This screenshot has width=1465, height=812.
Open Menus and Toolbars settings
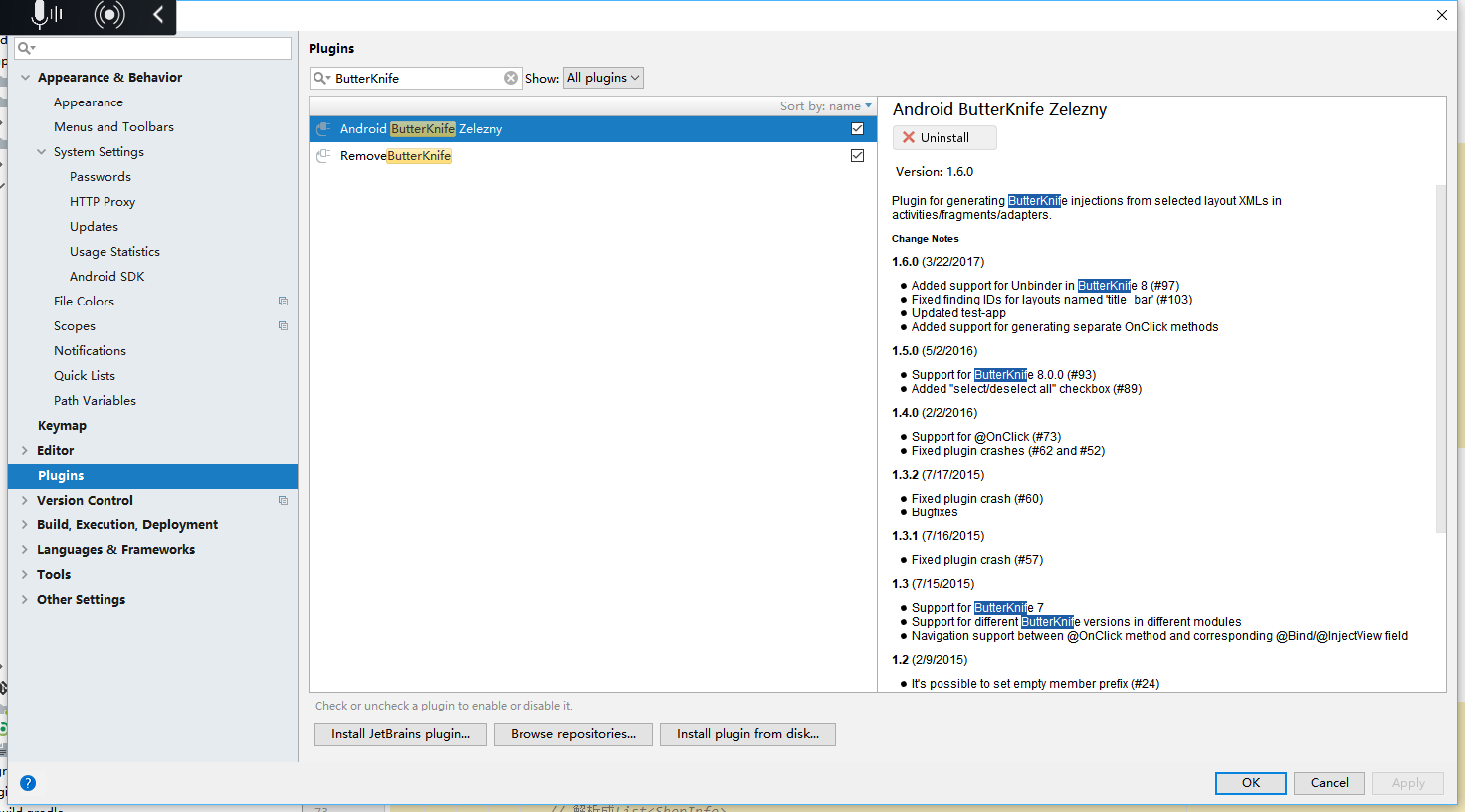tap(113, 127)
